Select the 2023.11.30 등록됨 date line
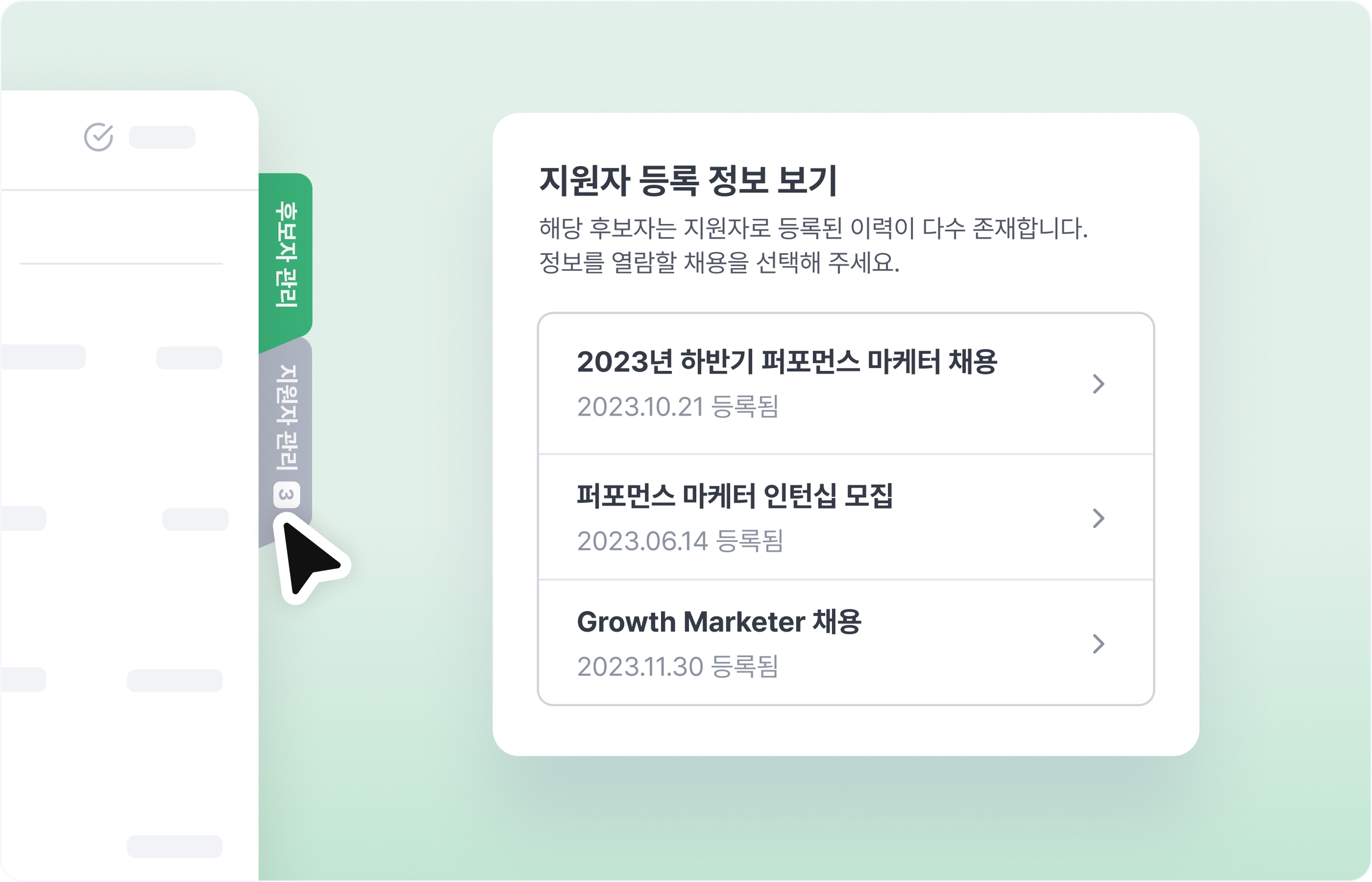1372x882 pixels. (x=678, y=666)
